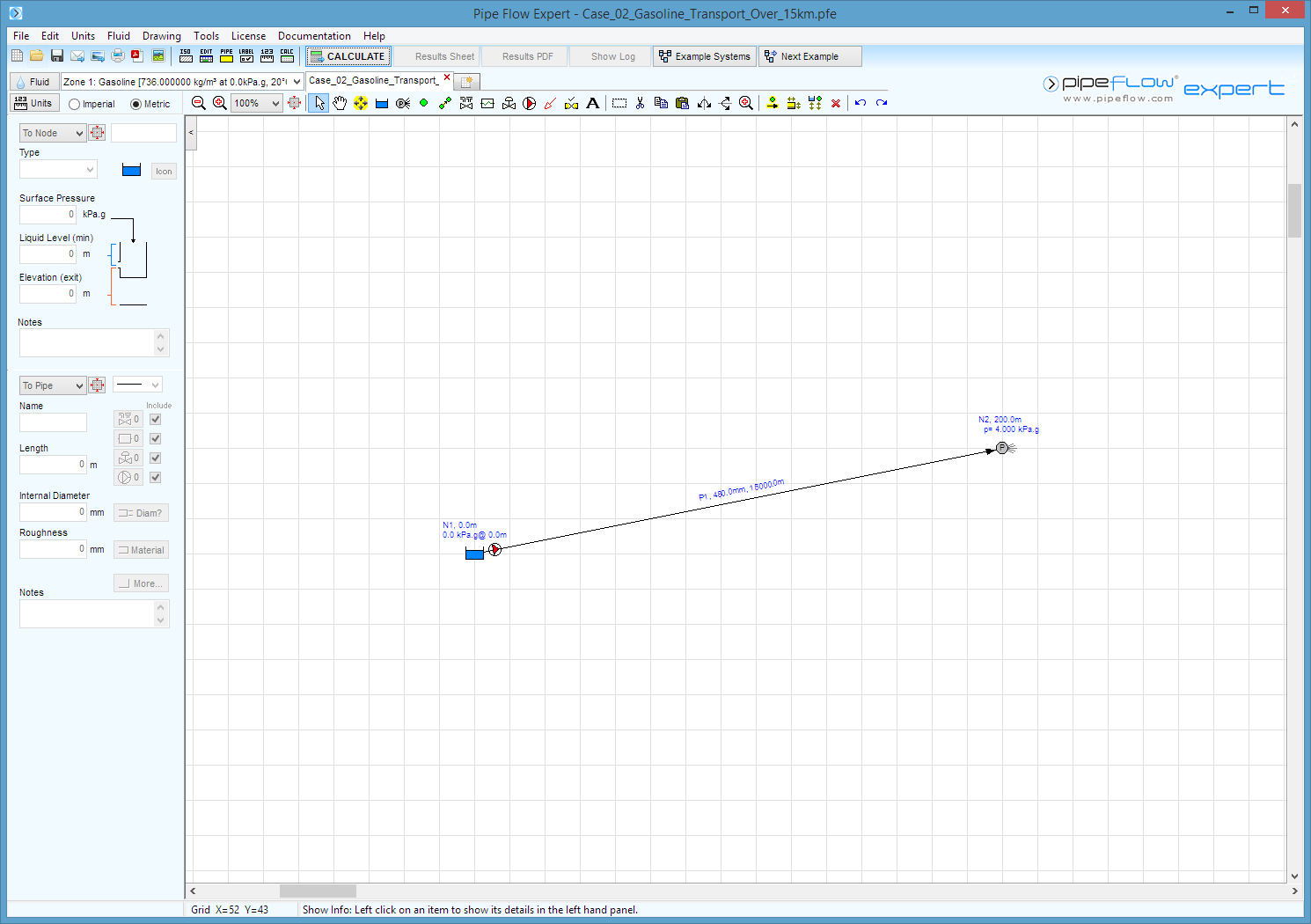Click the vertical scrollbar thumb
This screenshot has height=924, width=1311.
pyautogui.click(x=1294, y=210)
